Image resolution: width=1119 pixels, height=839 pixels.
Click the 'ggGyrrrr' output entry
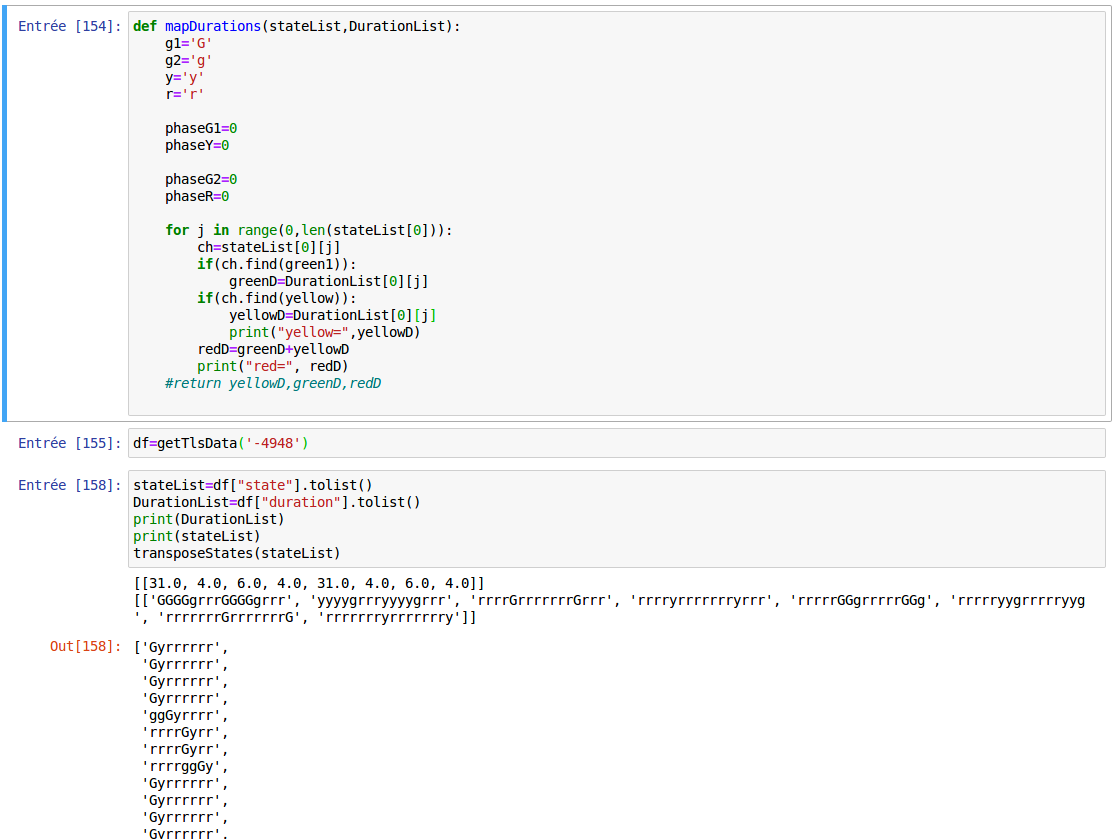click(184, 715)
